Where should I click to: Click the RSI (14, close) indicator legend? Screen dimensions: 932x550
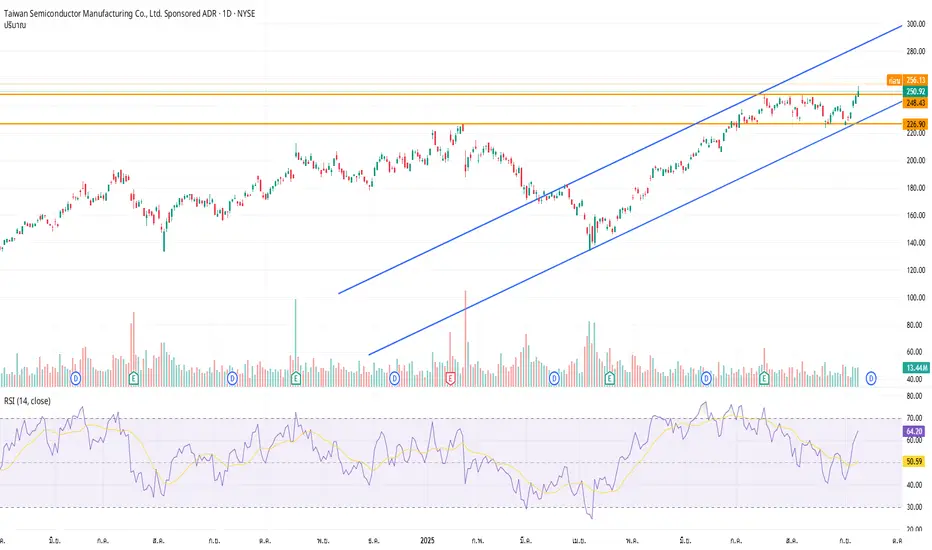tap(27, 401)
